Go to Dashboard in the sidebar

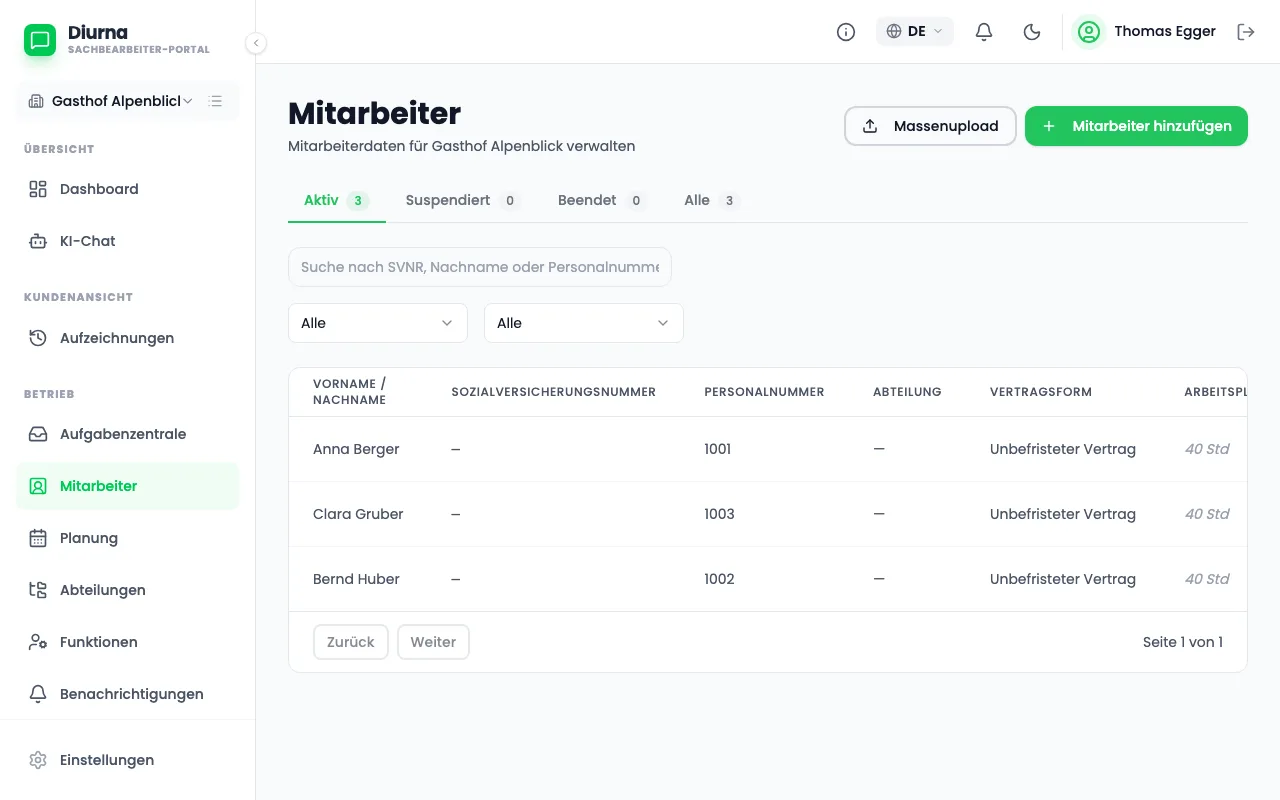128,189
